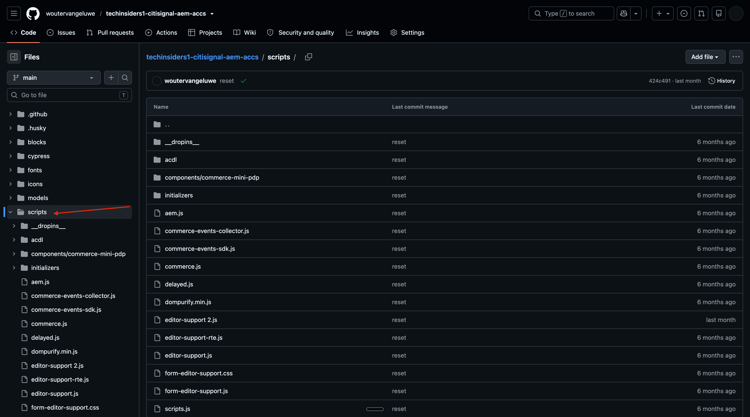Open commerce-events-collector.js in file list

pos(207,231)
